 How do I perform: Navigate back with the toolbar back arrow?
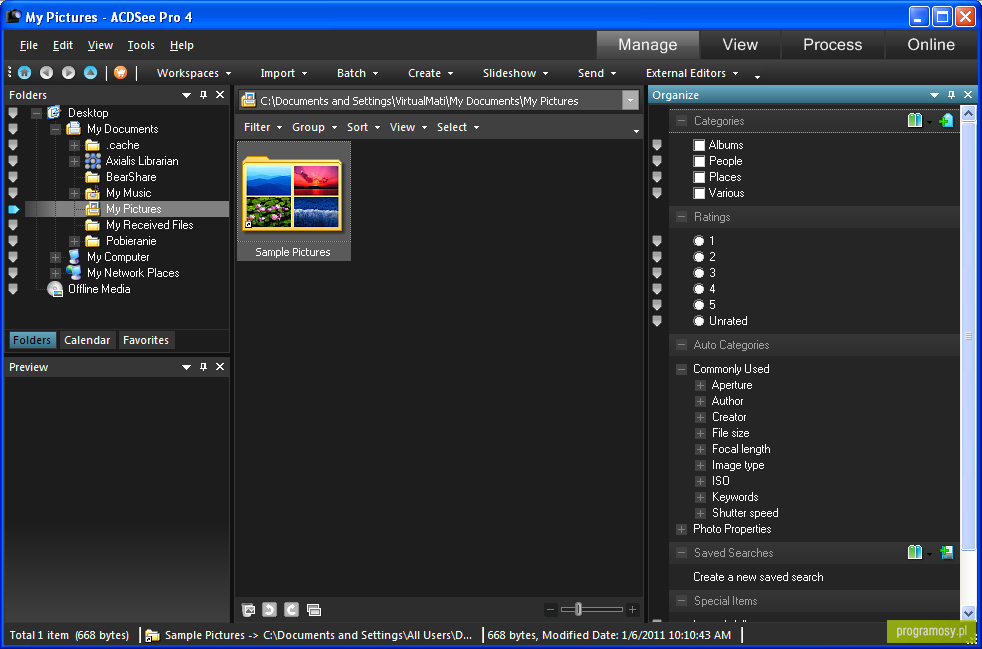point(46,73)
